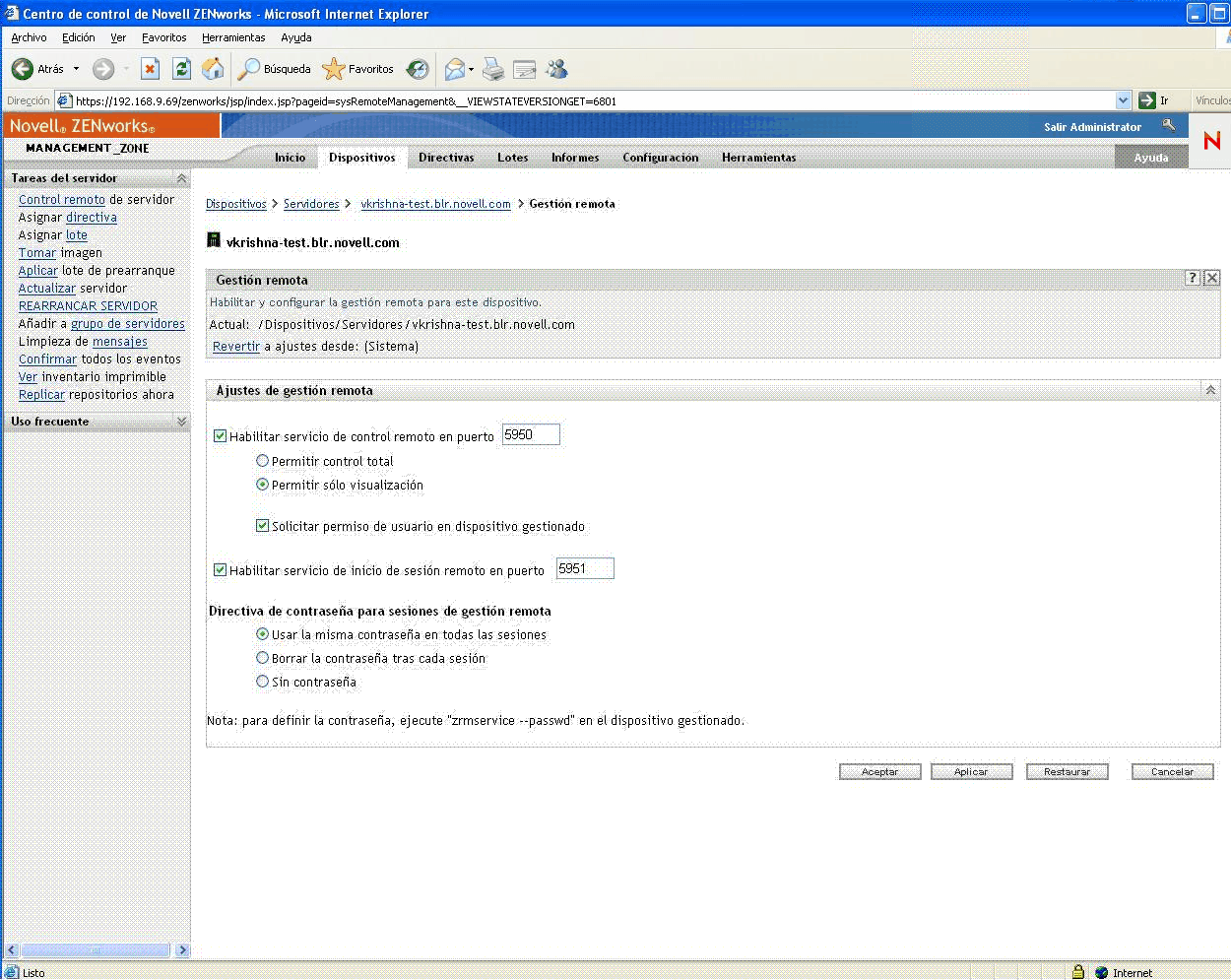This screenshot has height=980, width=1231.
Task: Toggle Solicitar permiso de usuario checkbox
Action: click(263, 526)
